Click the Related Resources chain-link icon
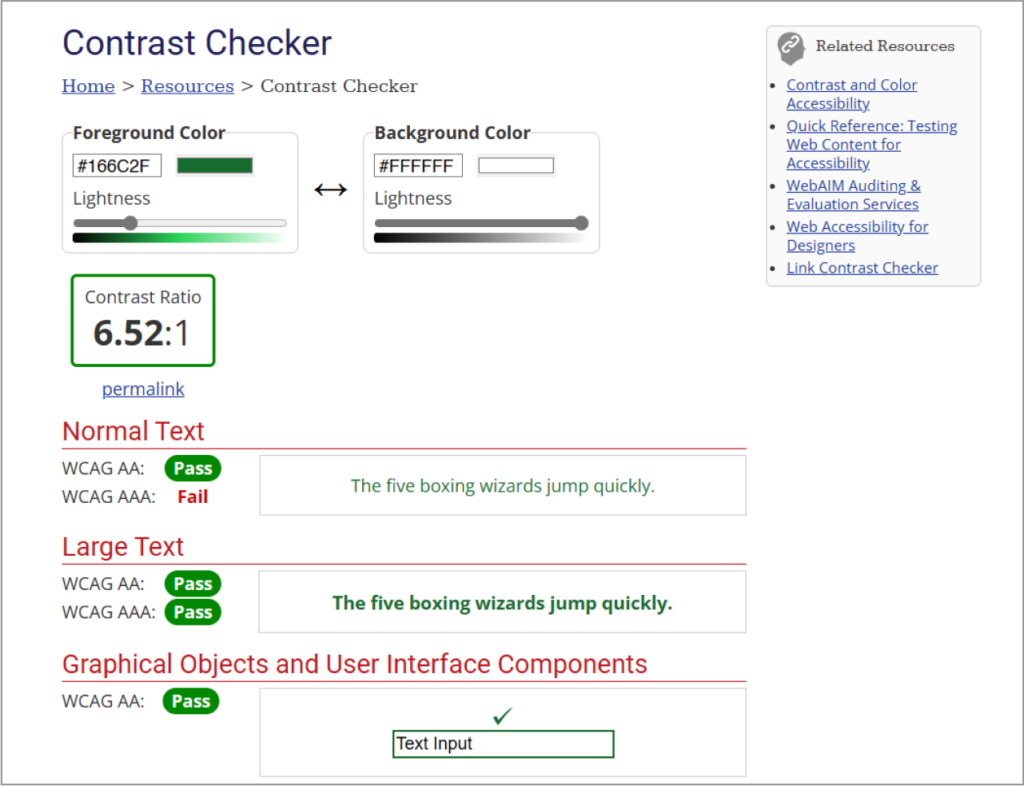Image resolution: width=1024 pixels, height=786 pixels. pyautogui.click(x=792, y=47)
